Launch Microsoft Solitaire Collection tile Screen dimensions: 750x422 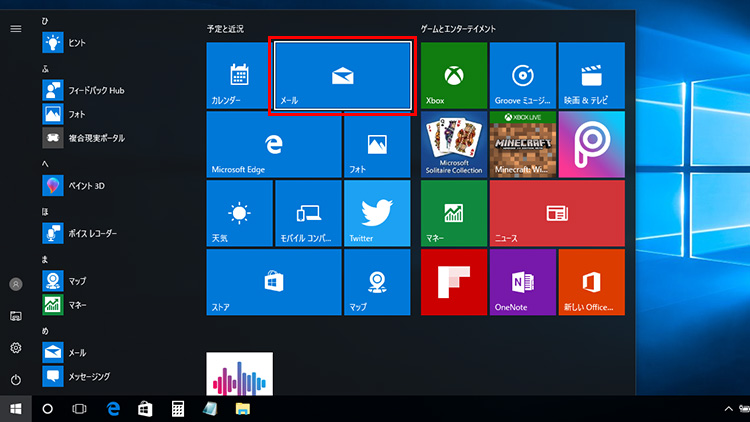[x=453, y=145]
